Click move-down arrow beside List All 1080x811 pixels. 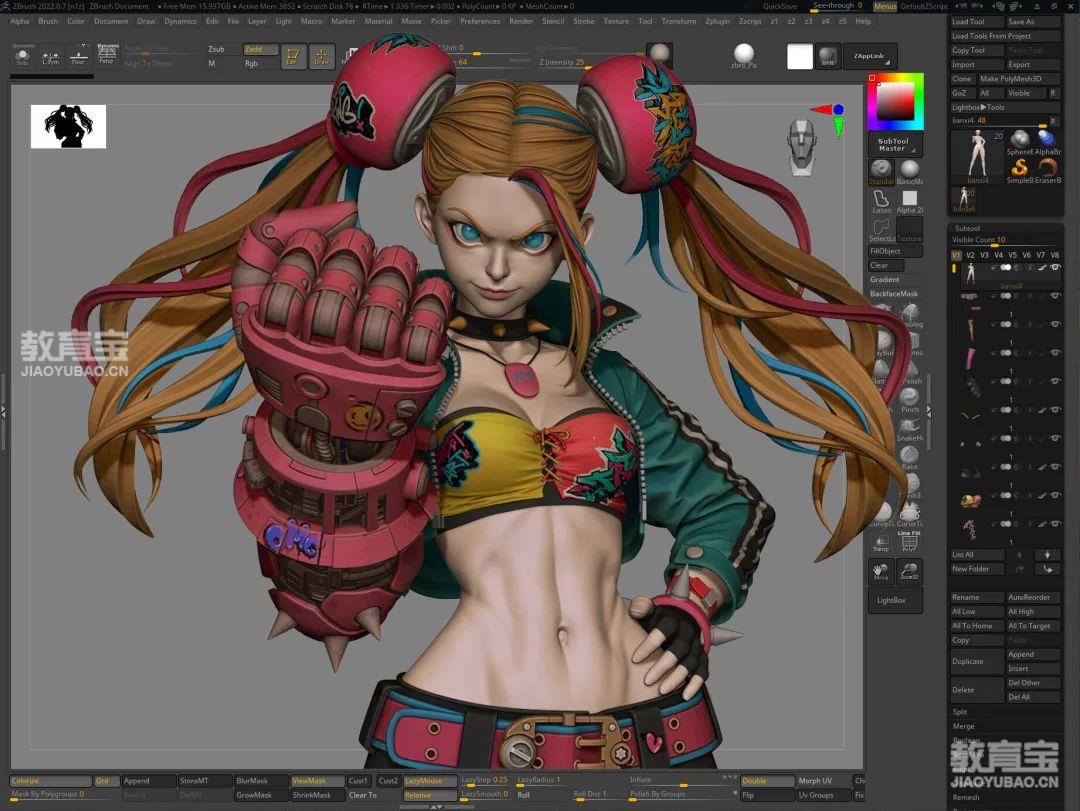1048,555
